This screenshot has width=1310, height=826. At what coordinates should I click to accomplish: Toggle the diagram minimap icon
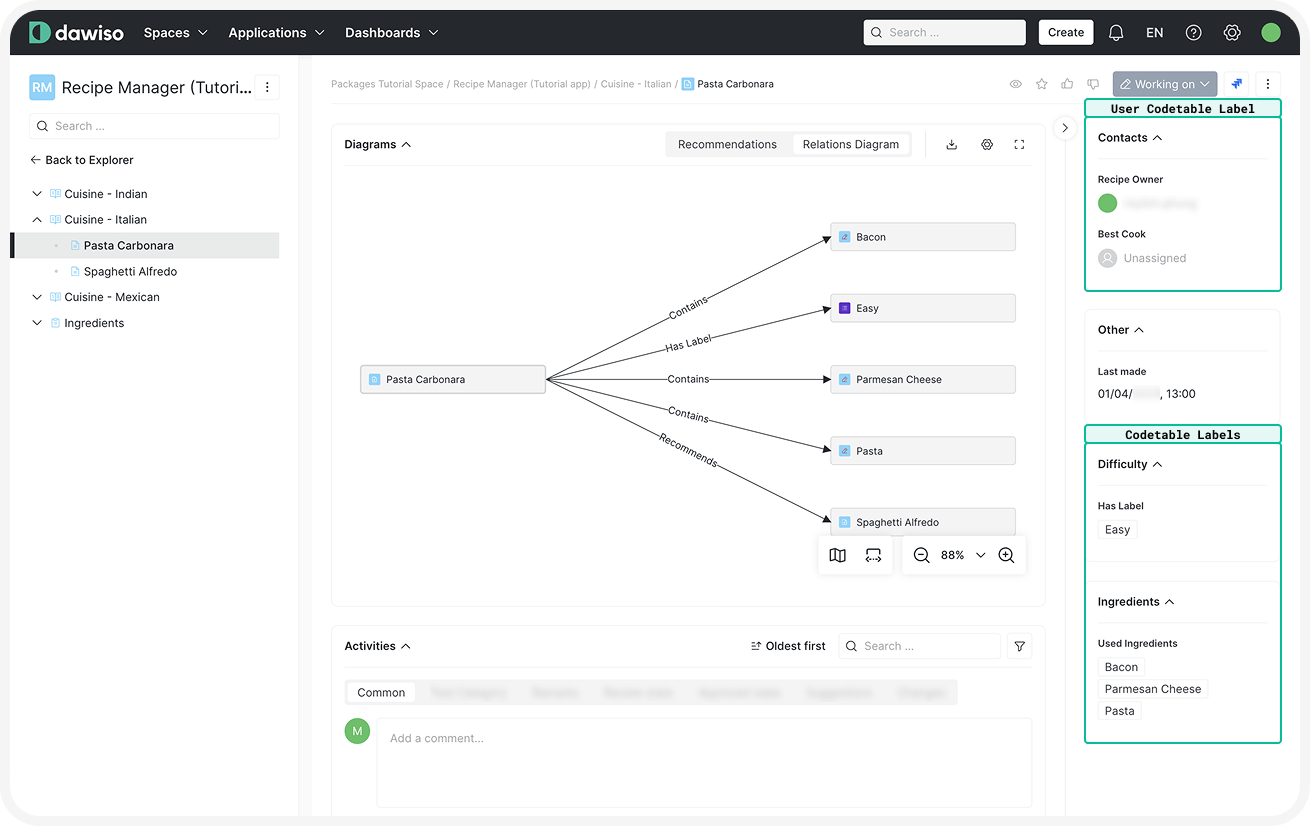pyautogui.click(x=838, y=556)
